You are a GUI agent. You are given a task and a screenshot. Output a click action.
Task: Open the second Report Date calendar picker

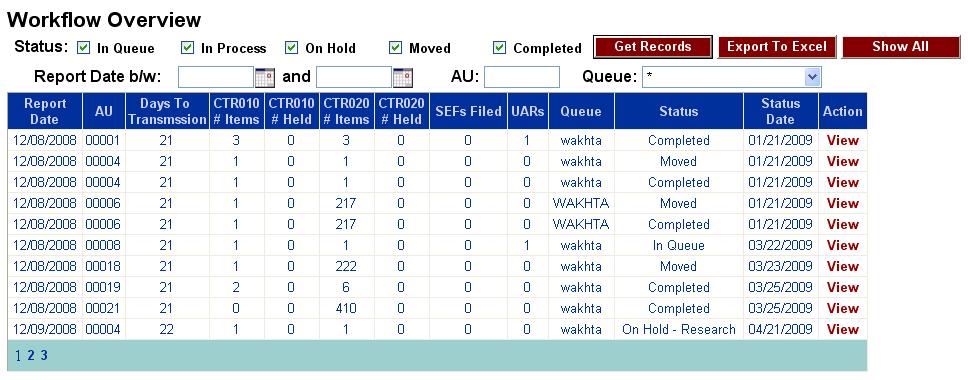[x=403, y=78]
